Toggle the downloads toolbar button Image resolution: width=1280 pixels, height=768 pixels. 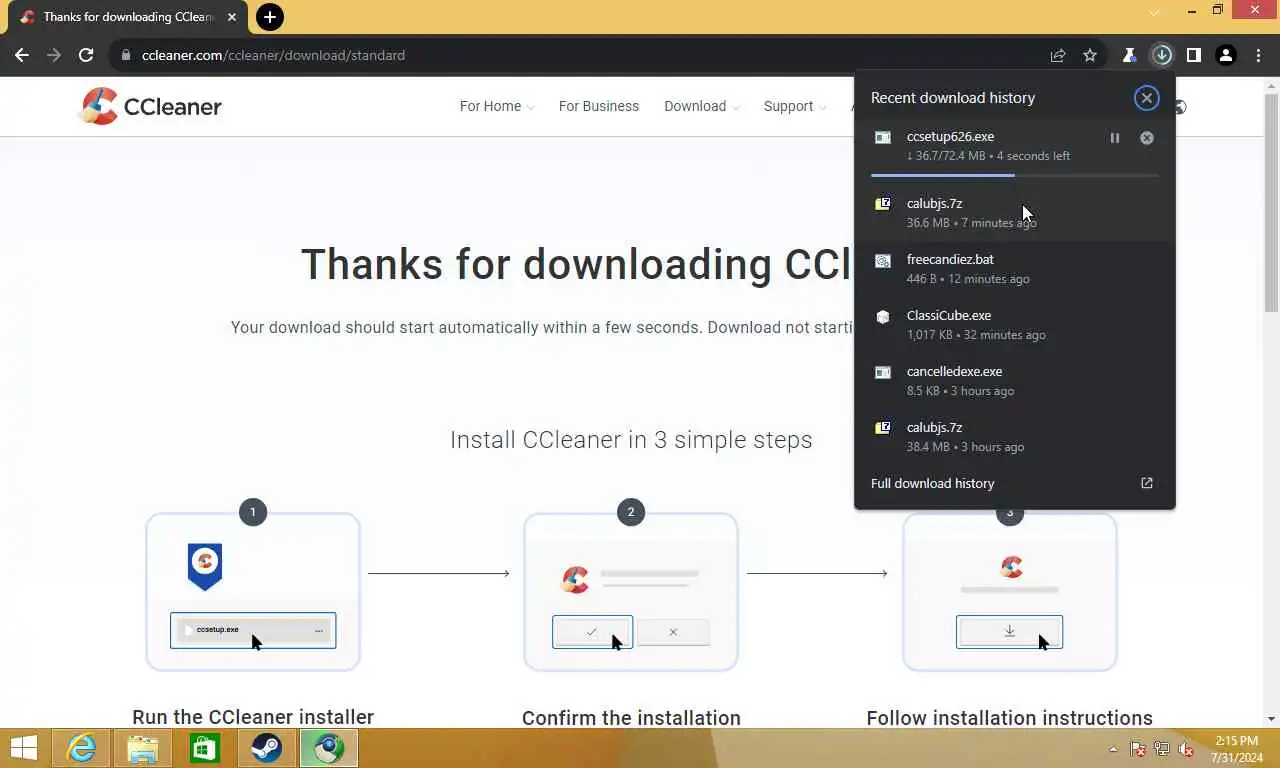1161,55
